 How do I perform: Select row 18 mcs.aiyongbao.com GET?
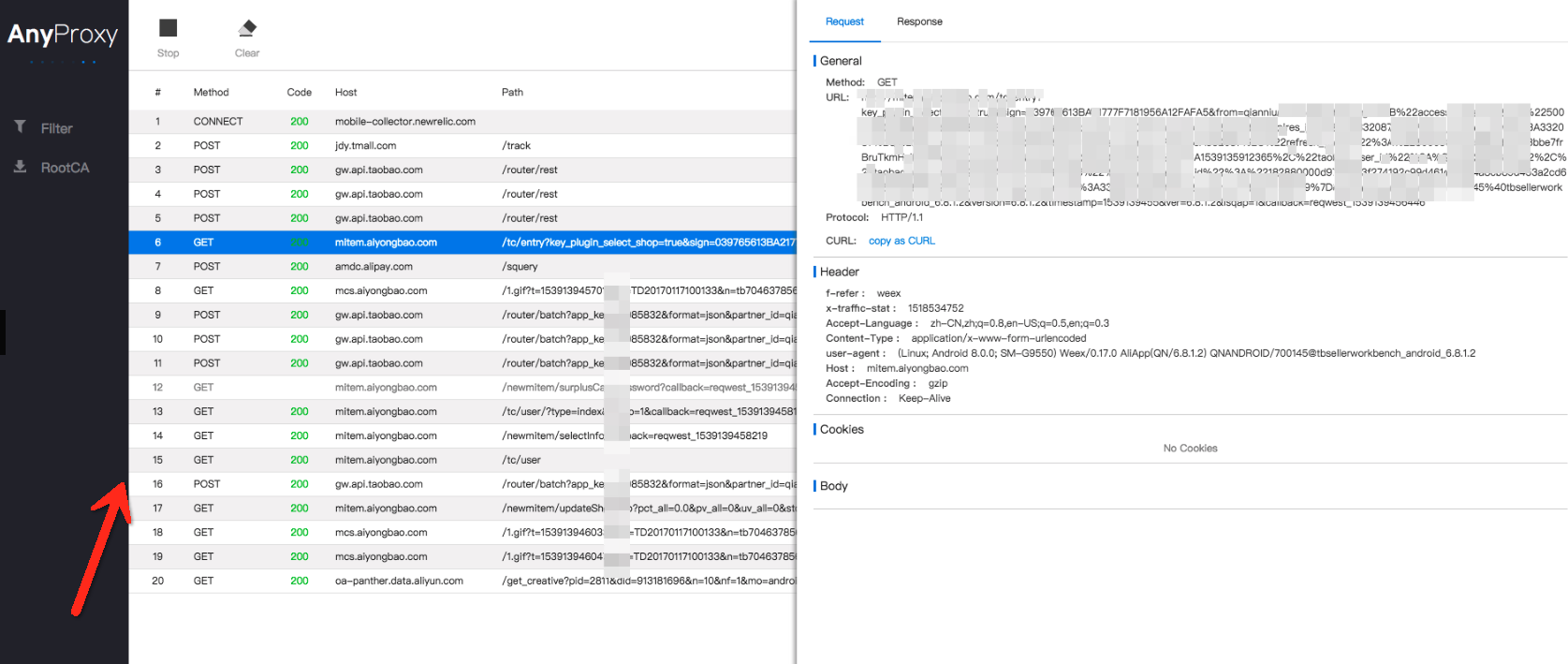tap(462, 533)
